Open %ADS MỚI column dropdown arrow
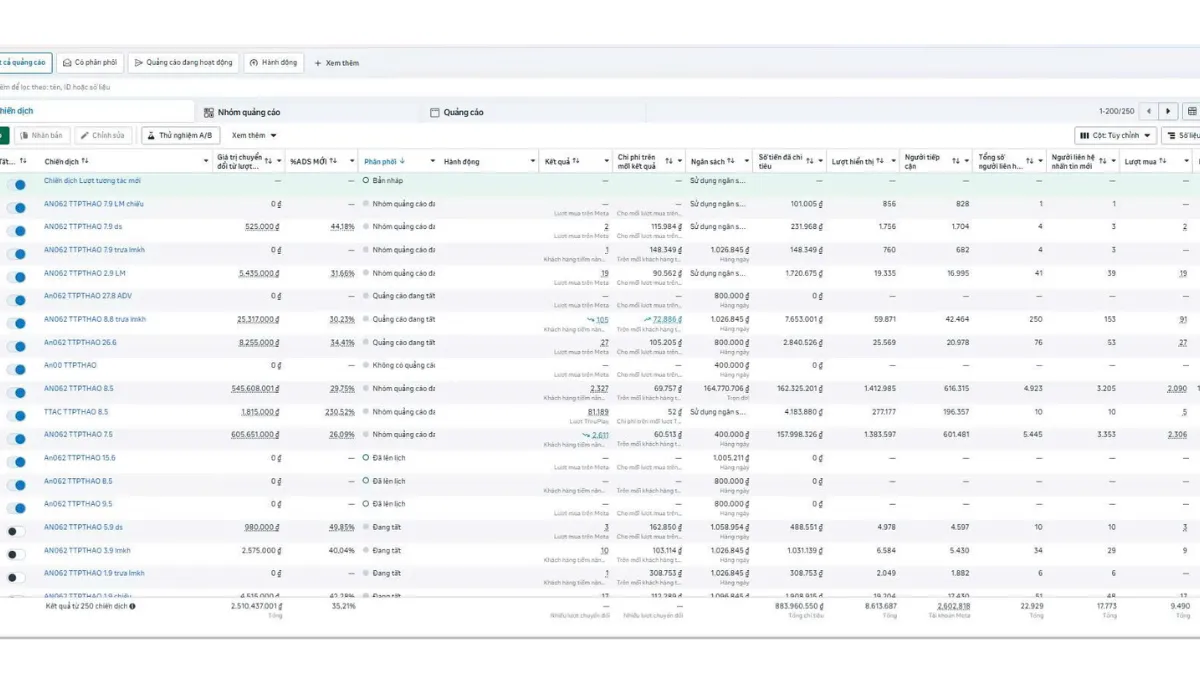Image resolution: width=1200 pixels, height=675 pixels. point(352,161)
